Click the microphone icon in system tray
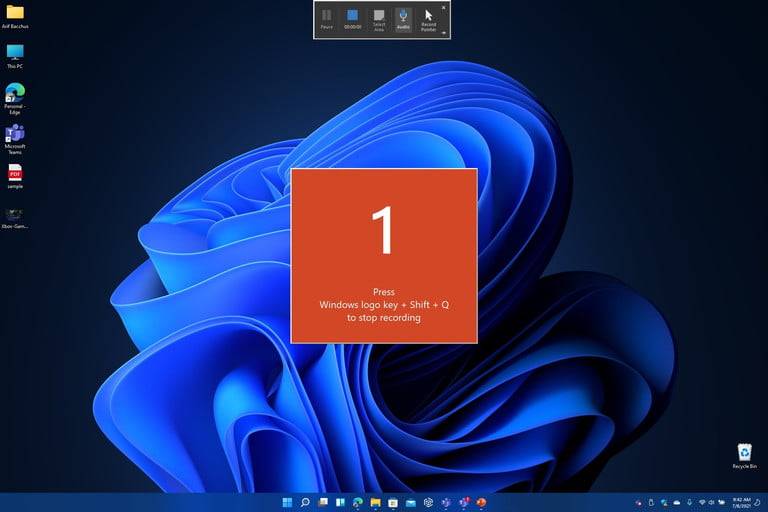The height and width of the screenshot is (512, 768). (x=689, y=503)
